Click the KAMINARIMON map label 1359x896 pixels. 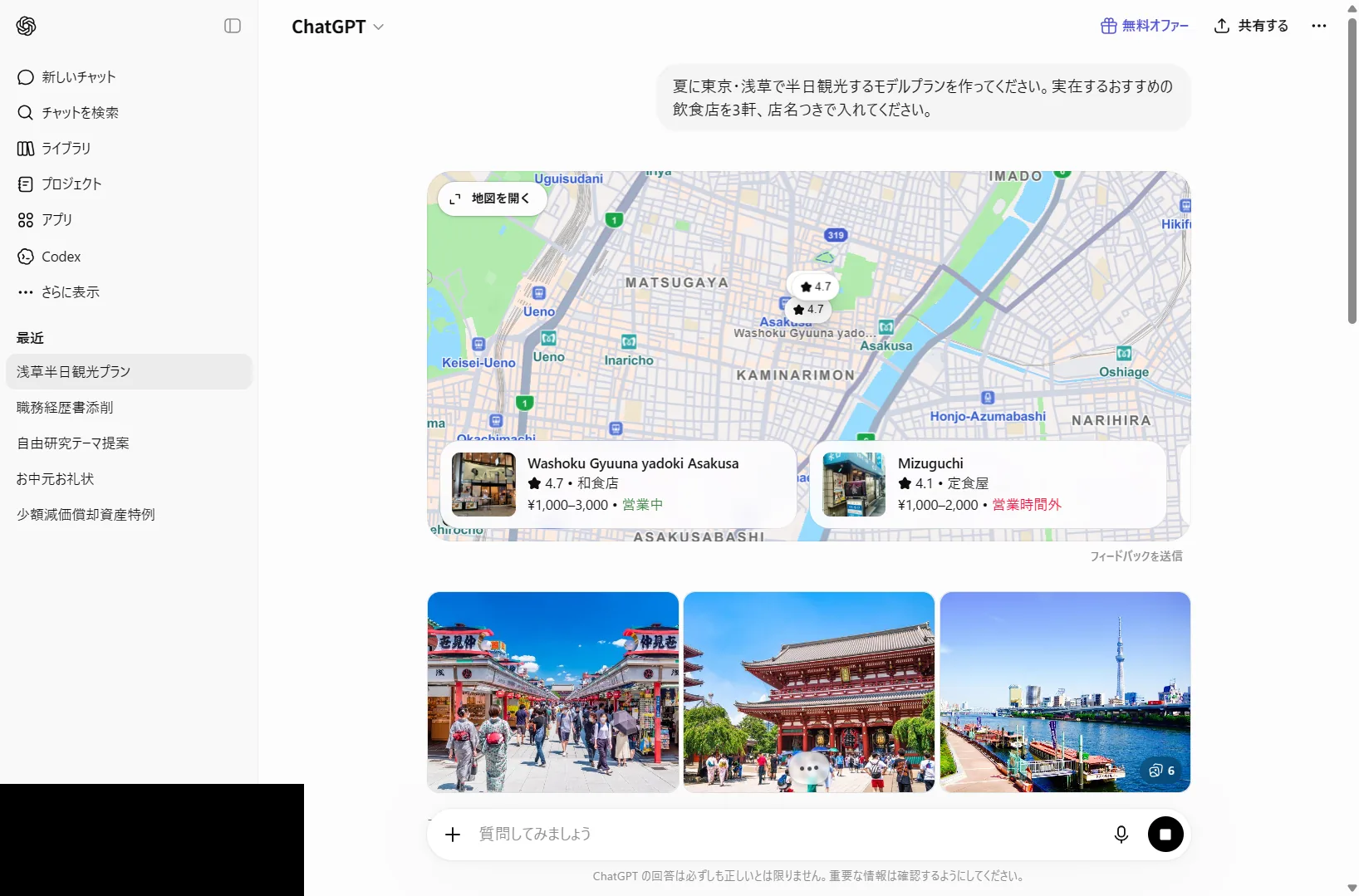[x=796, y=375]
